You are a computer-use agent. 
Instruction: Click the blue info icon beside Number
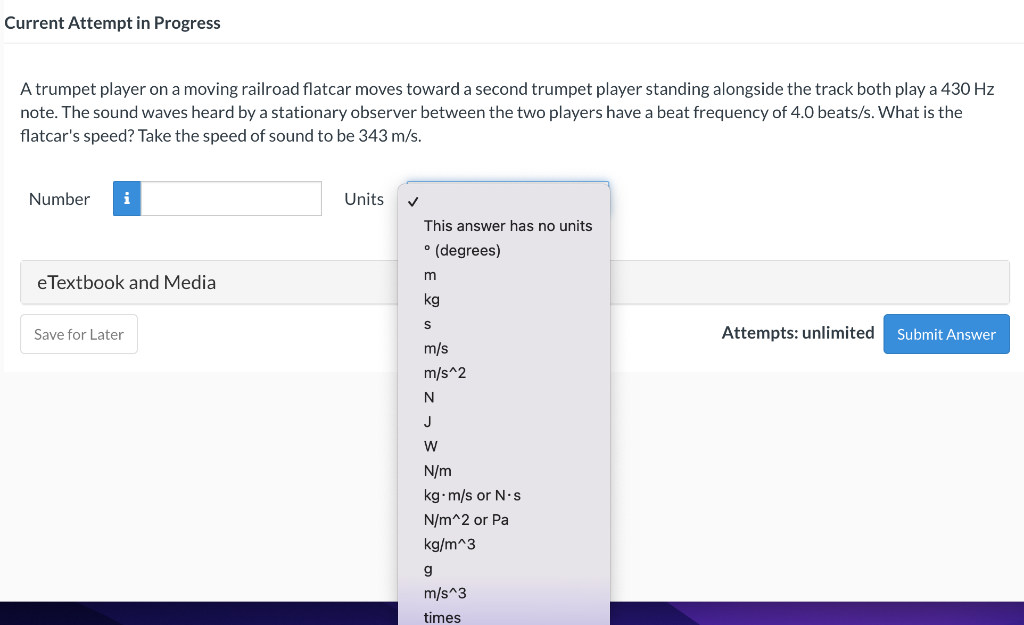[x=127, y=199]
